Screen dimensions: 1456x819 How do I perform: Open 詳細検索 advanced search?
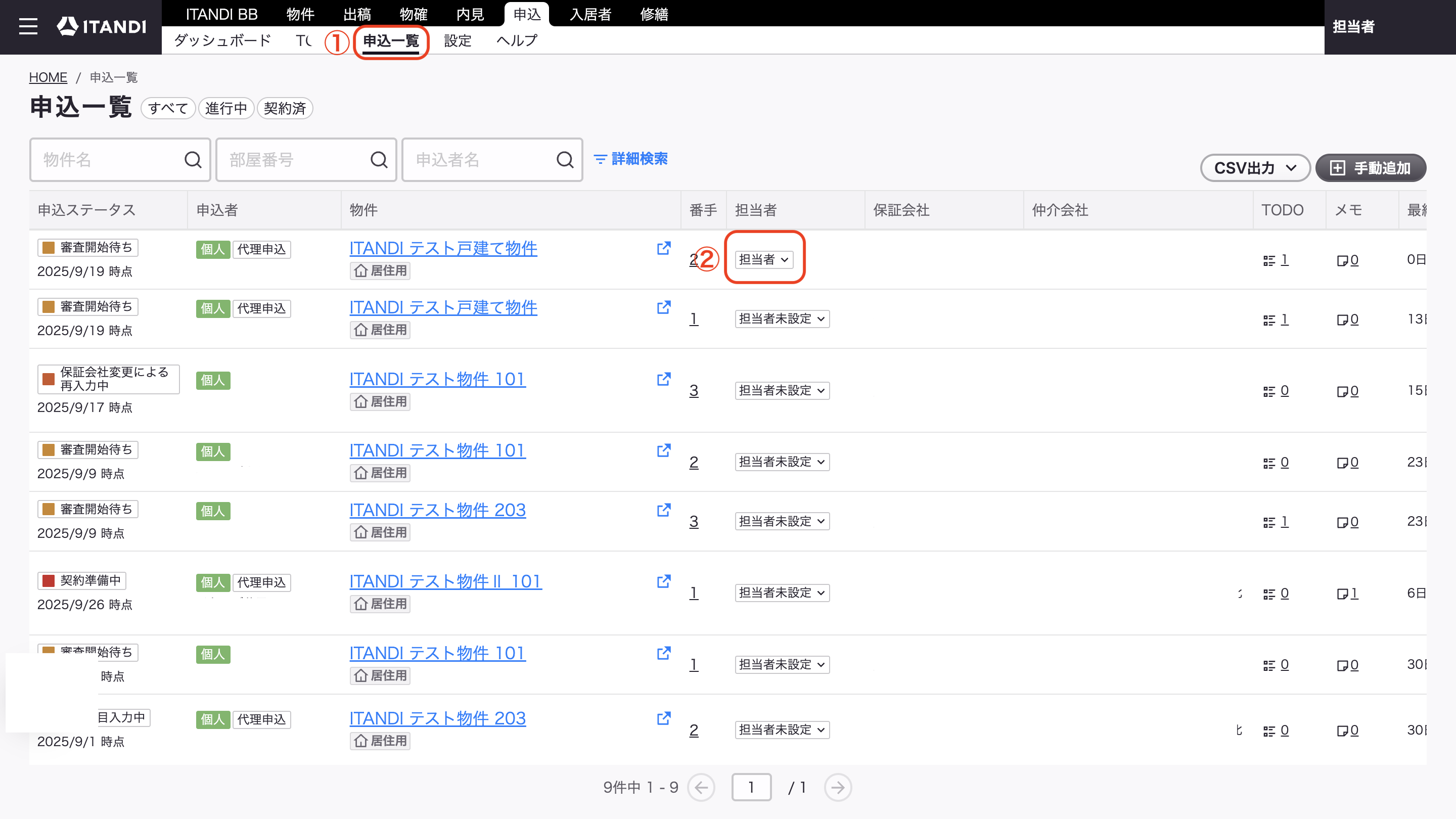pos(631,159)
